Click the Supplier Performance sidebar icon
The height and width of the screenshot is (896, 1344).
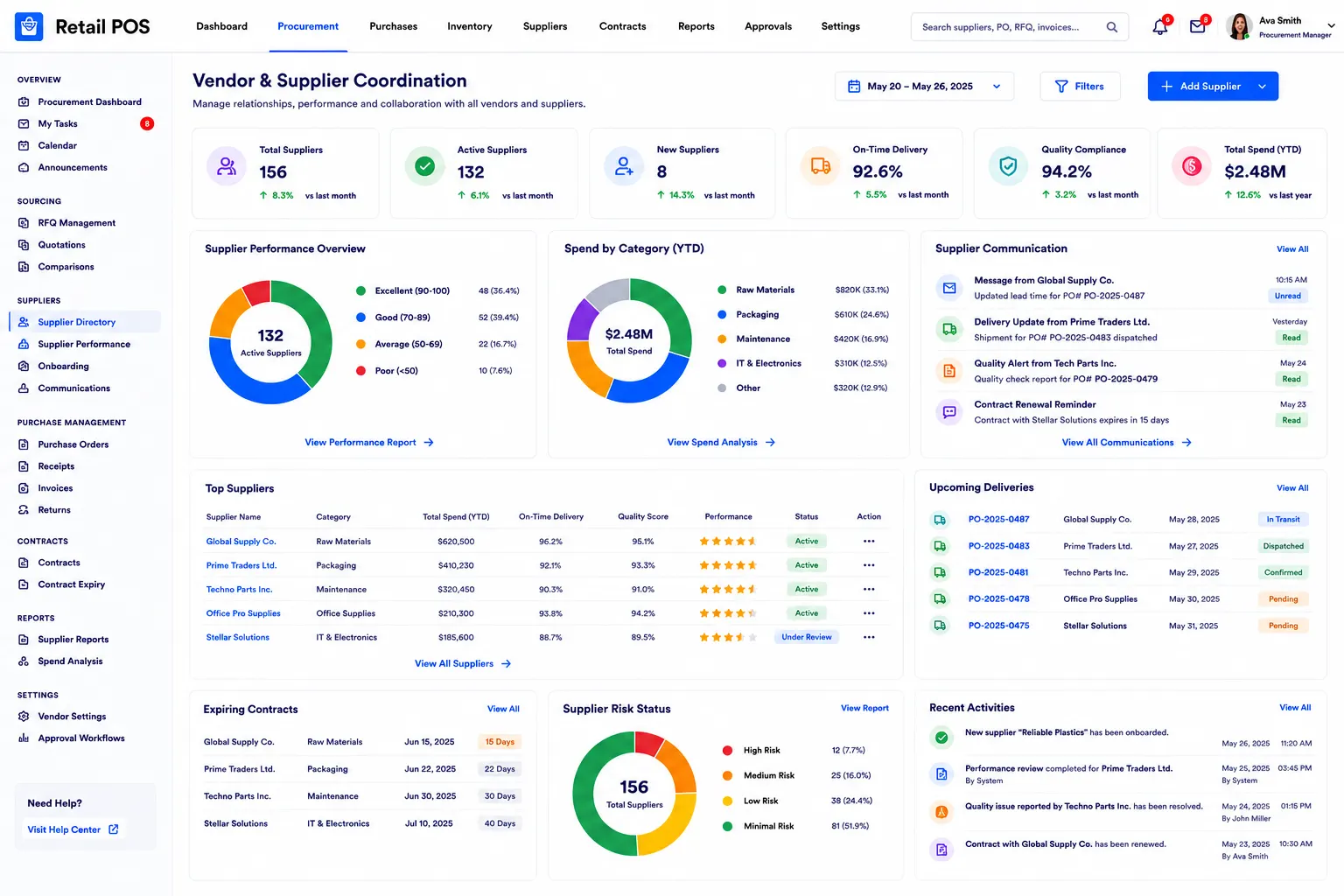pyautogui.click(x=24, y=345)
